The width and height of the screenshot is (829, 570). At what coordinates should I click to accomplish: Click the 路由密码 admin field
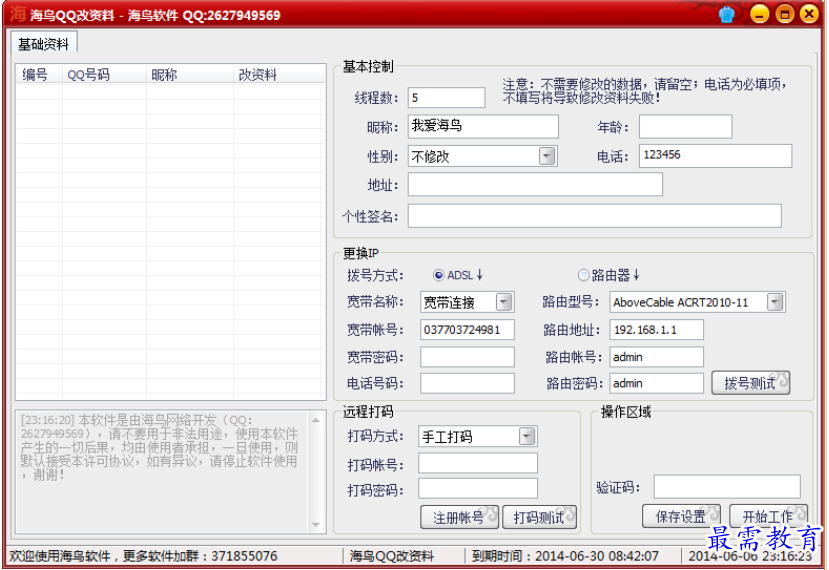tap(657, 383)
